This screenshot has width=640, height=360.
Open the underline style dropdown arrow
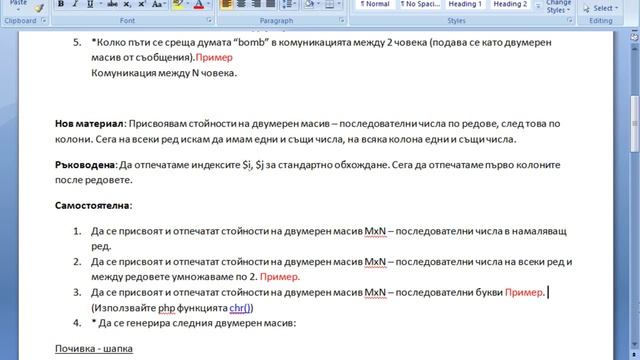pos(100,4)
